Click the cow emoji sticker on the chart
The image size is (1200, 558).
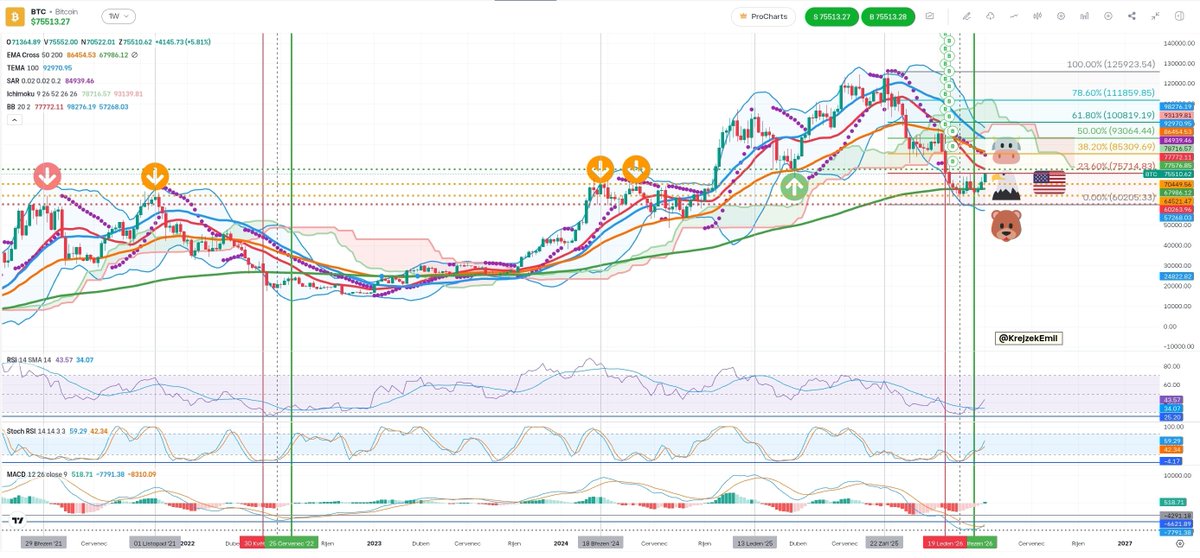click(x=1004, y=152)
